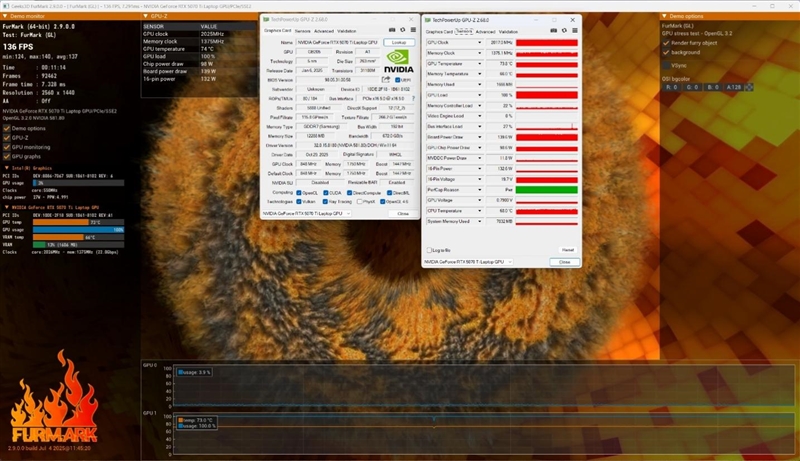The height and width of the screenshot is (461, 800).
Task: Switch to Advanced tab in left GPU-Z window
Action: pyautogui.click(x=323, y=31)
